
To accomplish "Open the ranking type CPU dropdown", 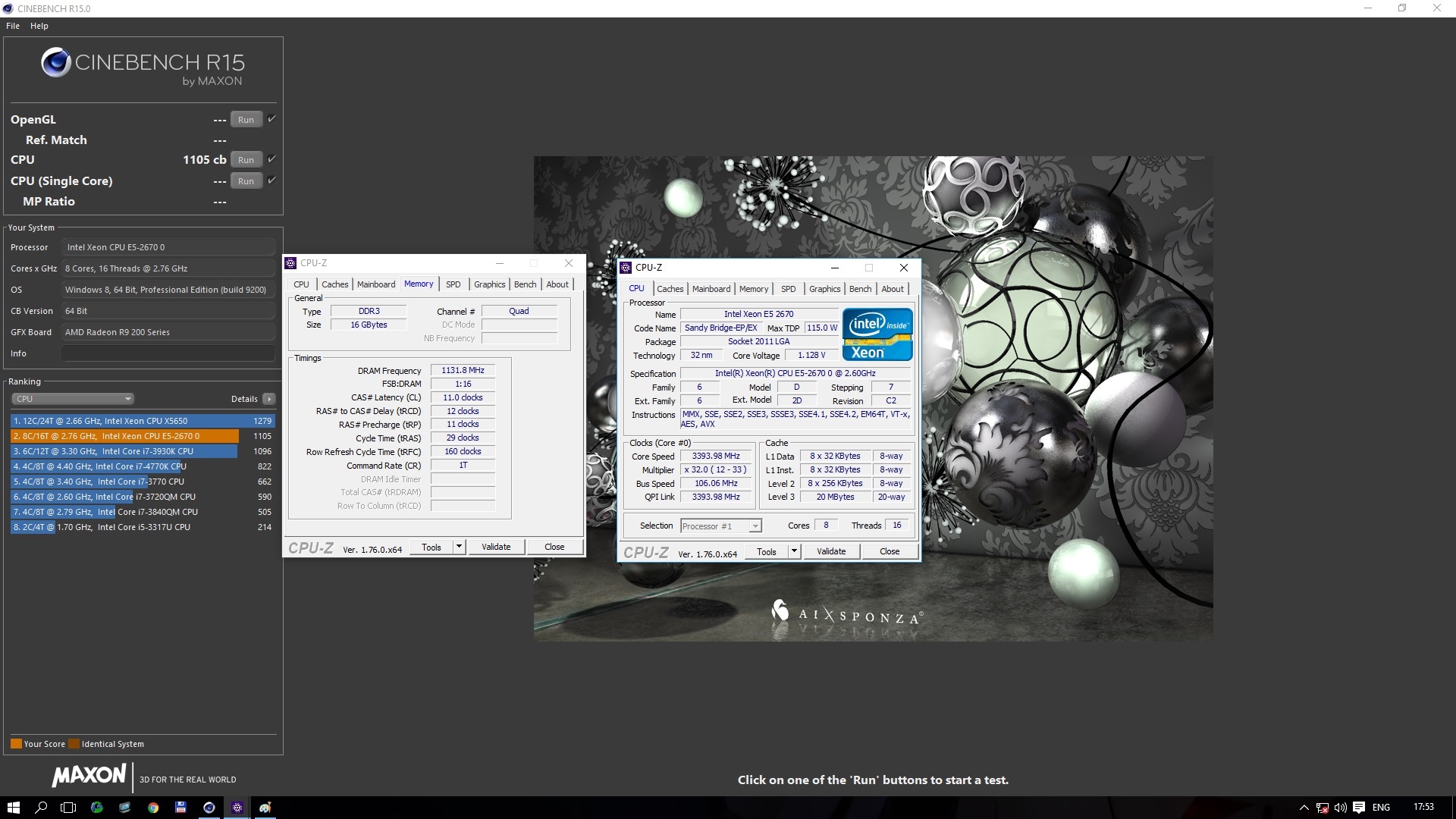I will 73,399.
